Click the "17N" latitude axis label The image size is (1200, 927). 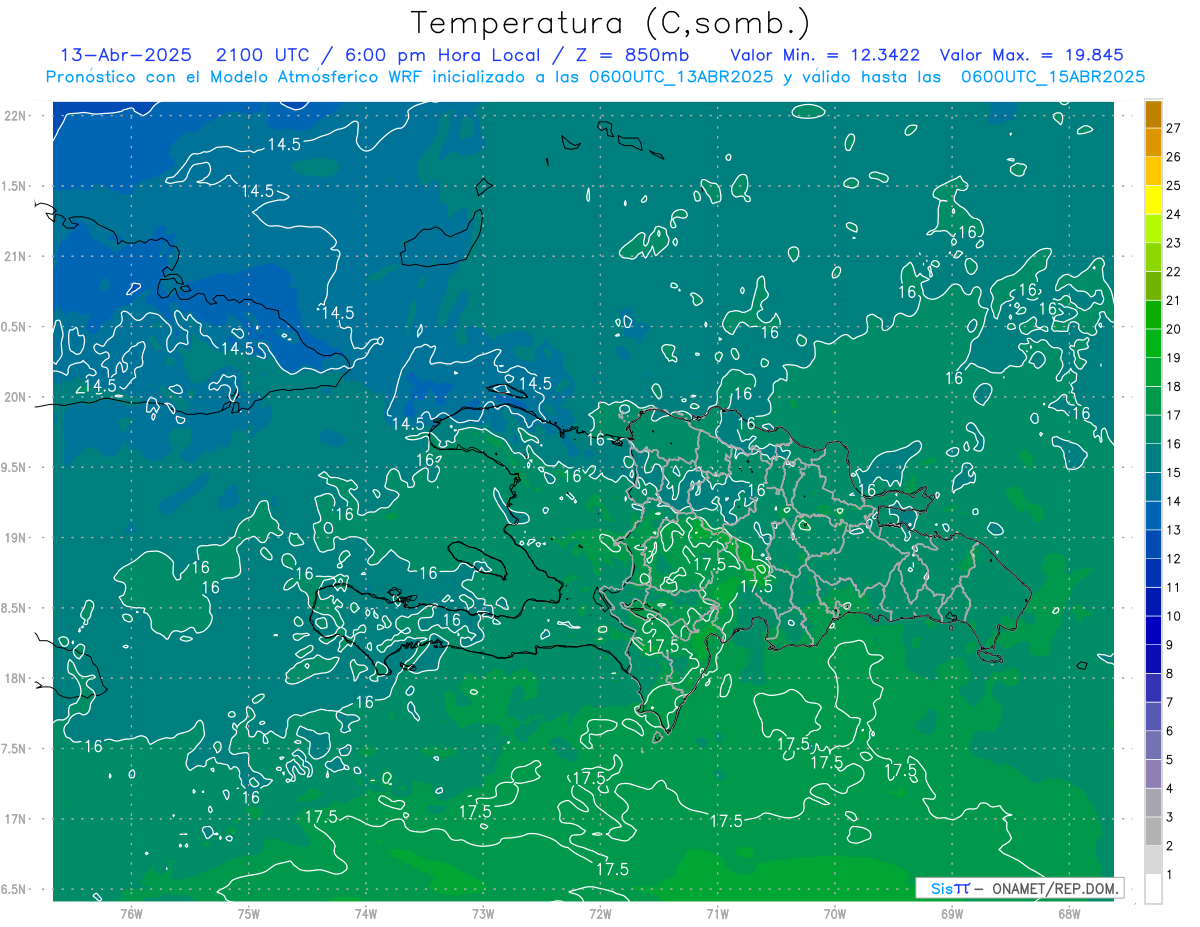tap(16, 819)
